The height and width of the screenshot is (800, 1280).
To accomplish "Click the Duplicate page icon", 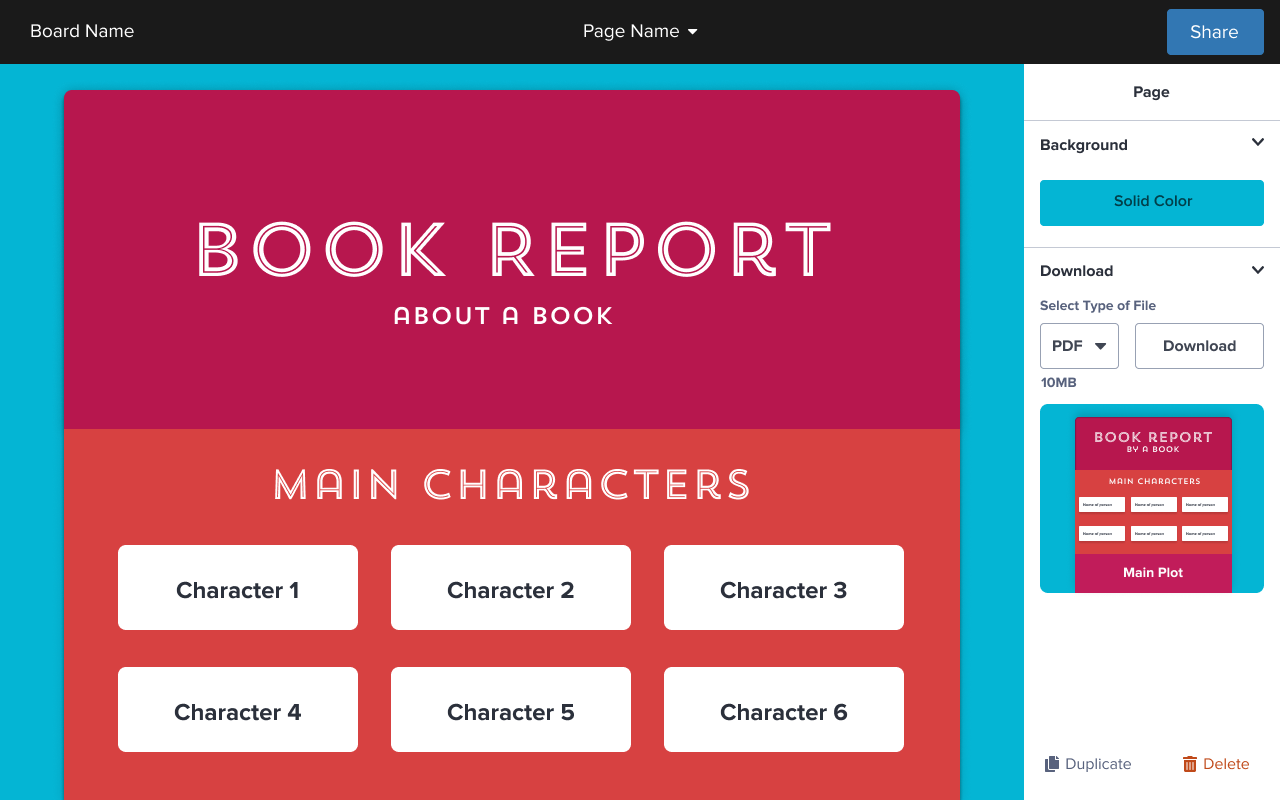I will [x=1052, y=764].
